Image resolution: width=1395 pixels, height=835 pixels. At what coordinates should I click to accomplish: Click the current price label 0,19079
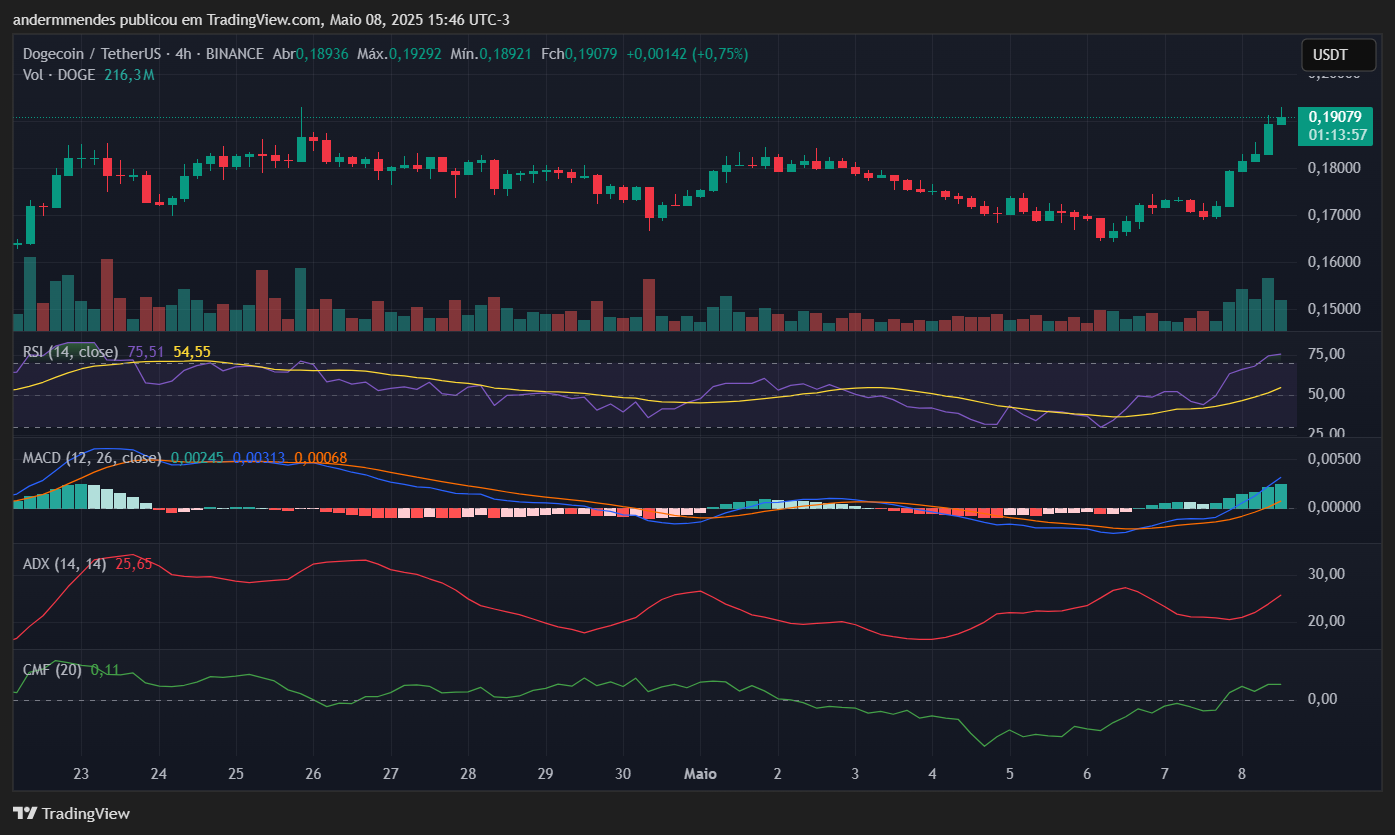(x=1334, y=117)
